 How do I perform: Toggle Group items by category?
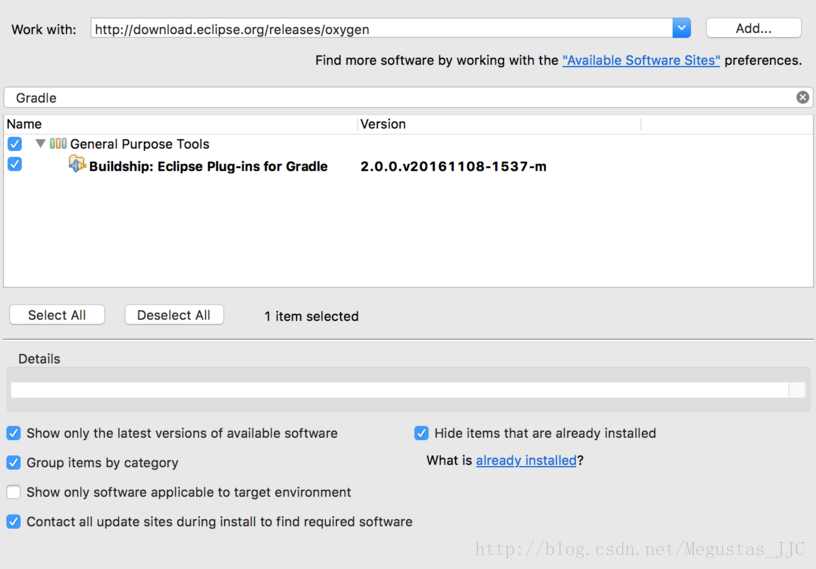point(14,462)
